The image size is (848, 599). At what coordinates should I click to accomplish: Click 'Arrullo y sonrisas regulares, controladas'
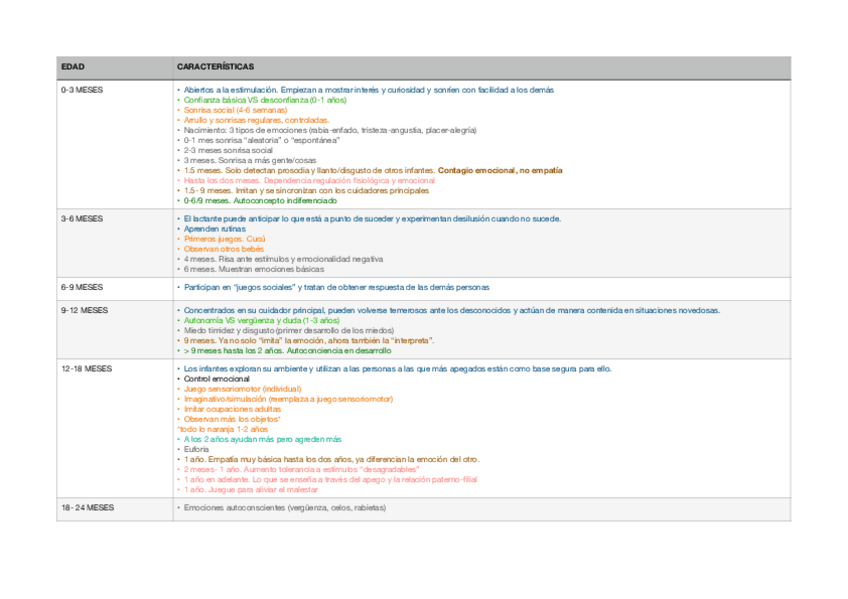(x=256, y=120)
